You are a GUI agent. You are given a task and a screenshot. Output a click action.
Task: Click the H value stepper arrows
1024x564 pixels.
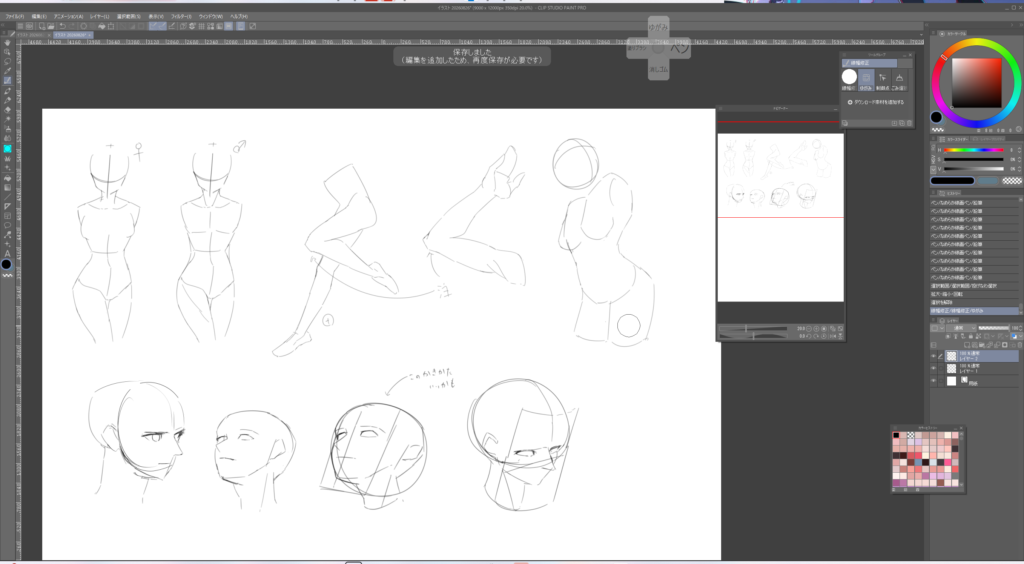point(1019,150)
